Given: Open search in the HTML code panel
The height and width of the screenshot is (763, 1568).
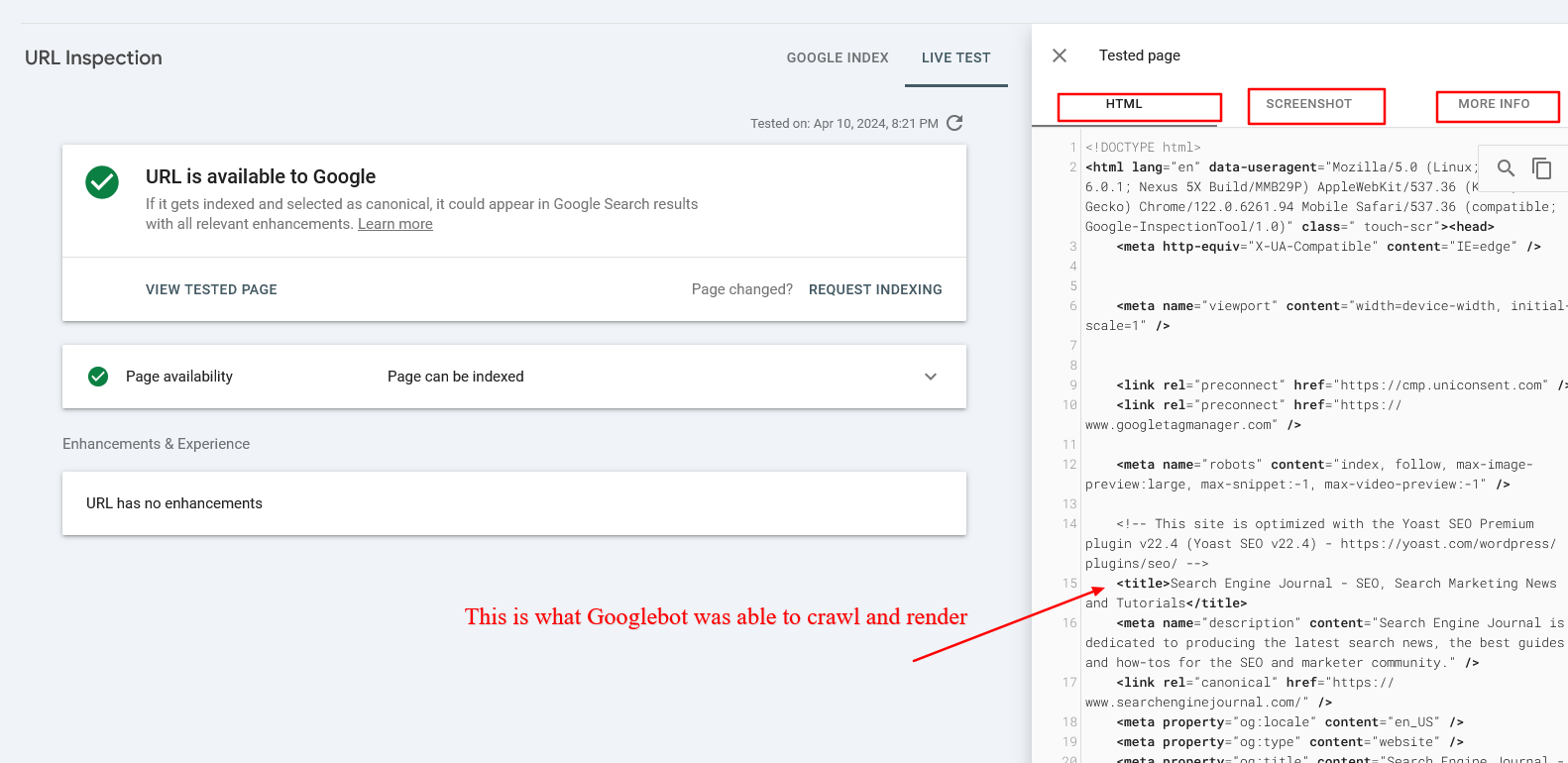Looking at the screenshot, I should tap(1506, 168).
